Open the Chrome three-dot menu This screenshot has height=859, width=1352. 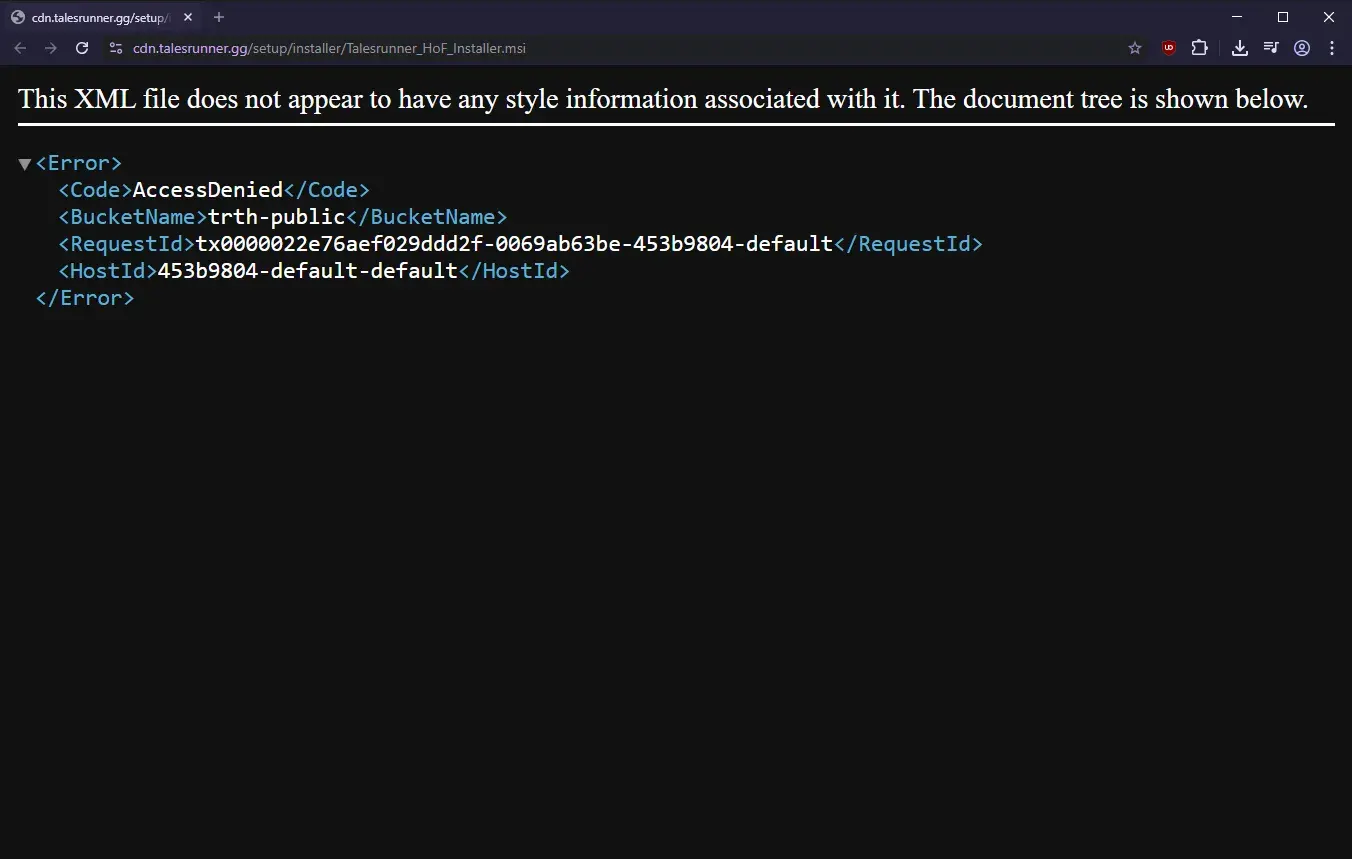coord(1332,48)
